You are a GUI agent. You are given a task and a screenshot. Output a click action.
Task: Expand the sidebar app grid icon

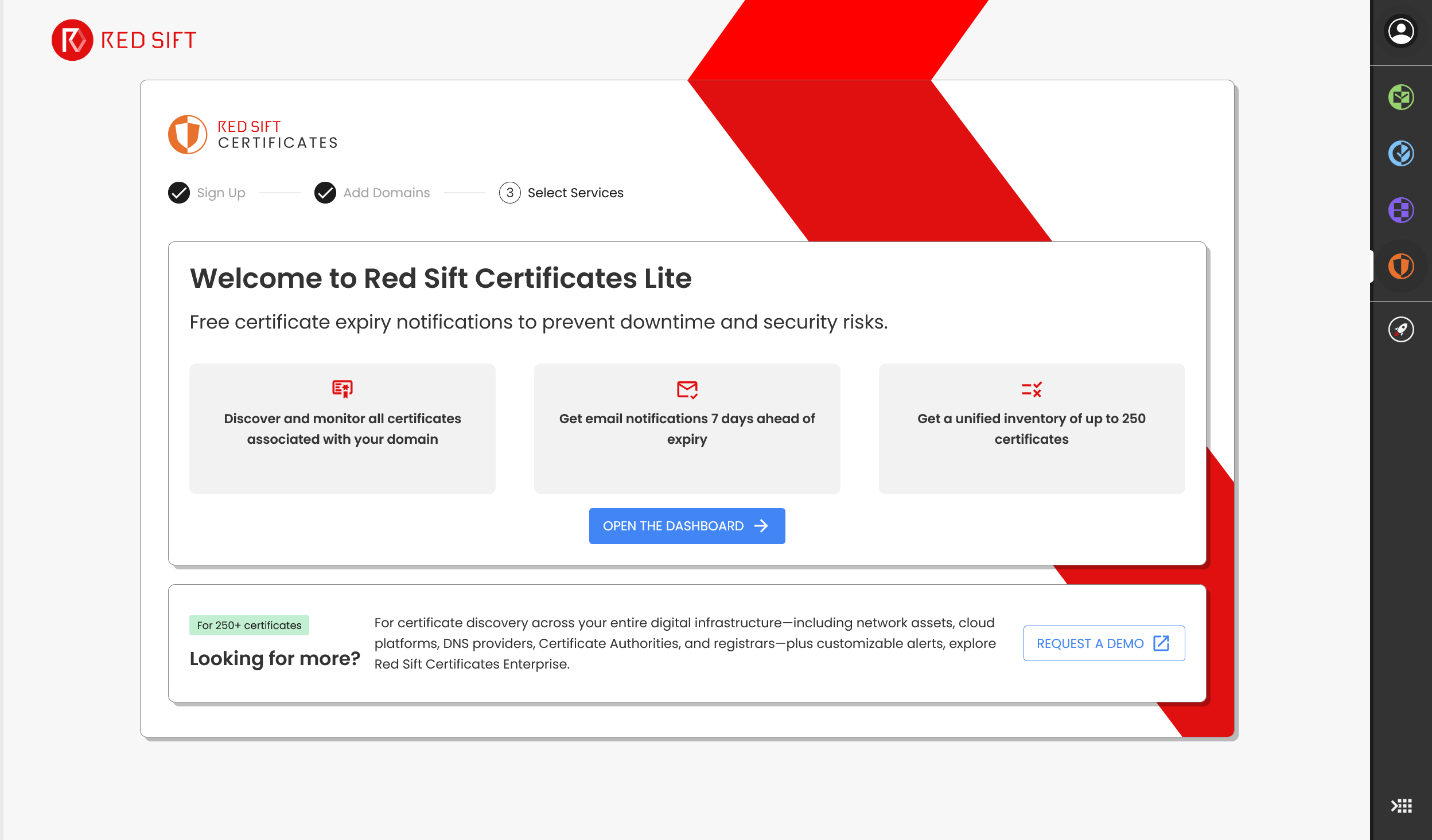click(1401, 806)
